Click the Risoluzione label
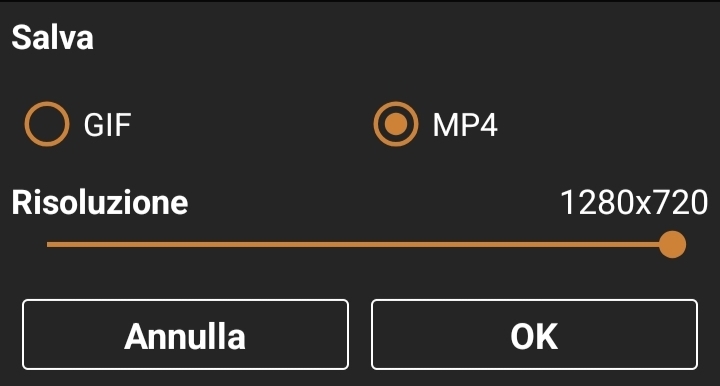The width and height of the screenshot is (720, 386). (100, 202)
